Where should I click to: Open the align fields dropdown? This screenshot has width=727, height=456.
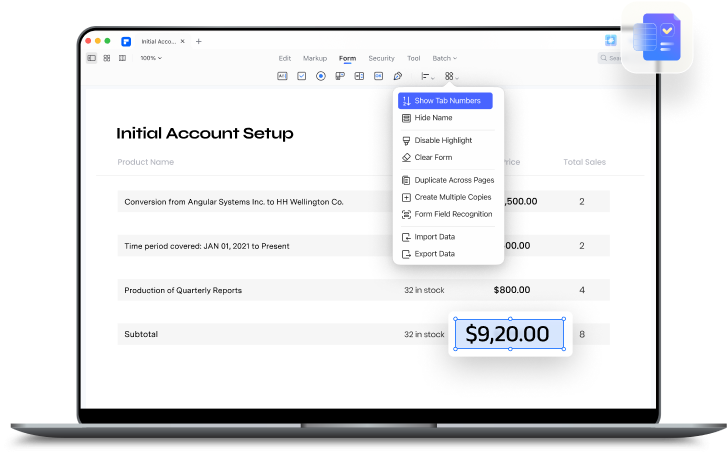pos(426,76)
